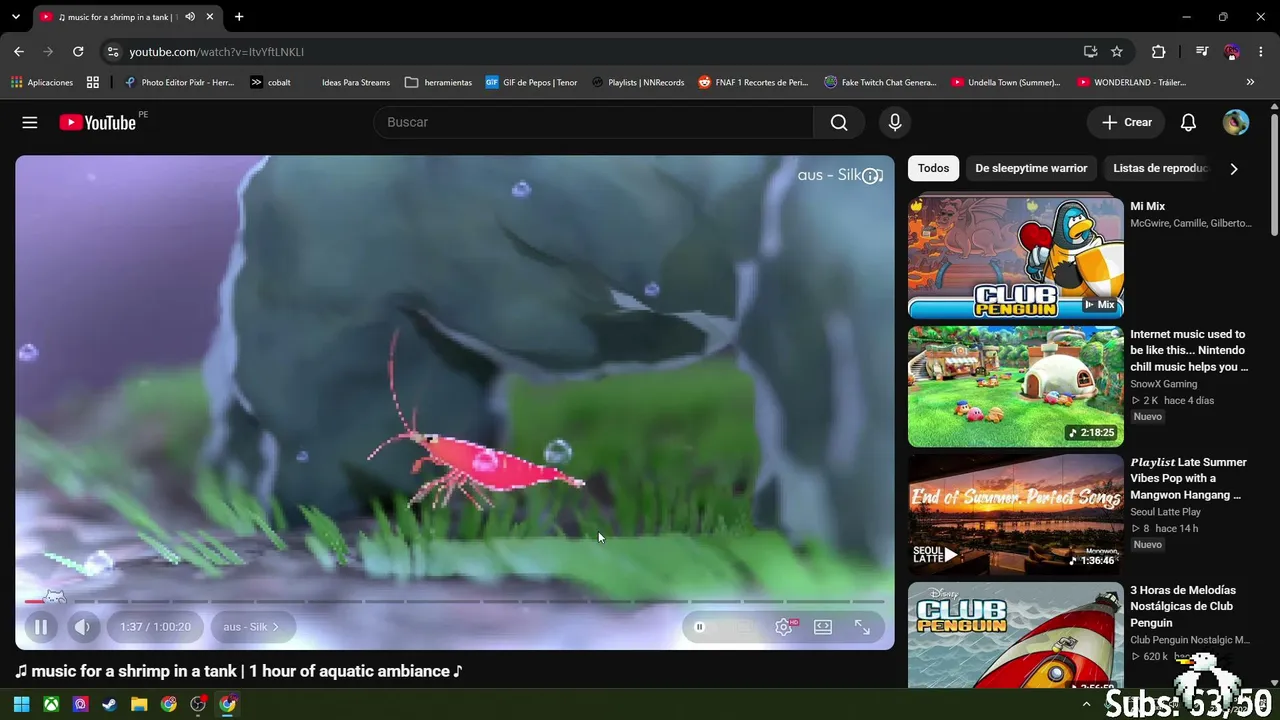This screenshot has height=720, width=1280.
Task: Close the 'music for a shrimp in a tank' tab
Action: tap(211, 17)
